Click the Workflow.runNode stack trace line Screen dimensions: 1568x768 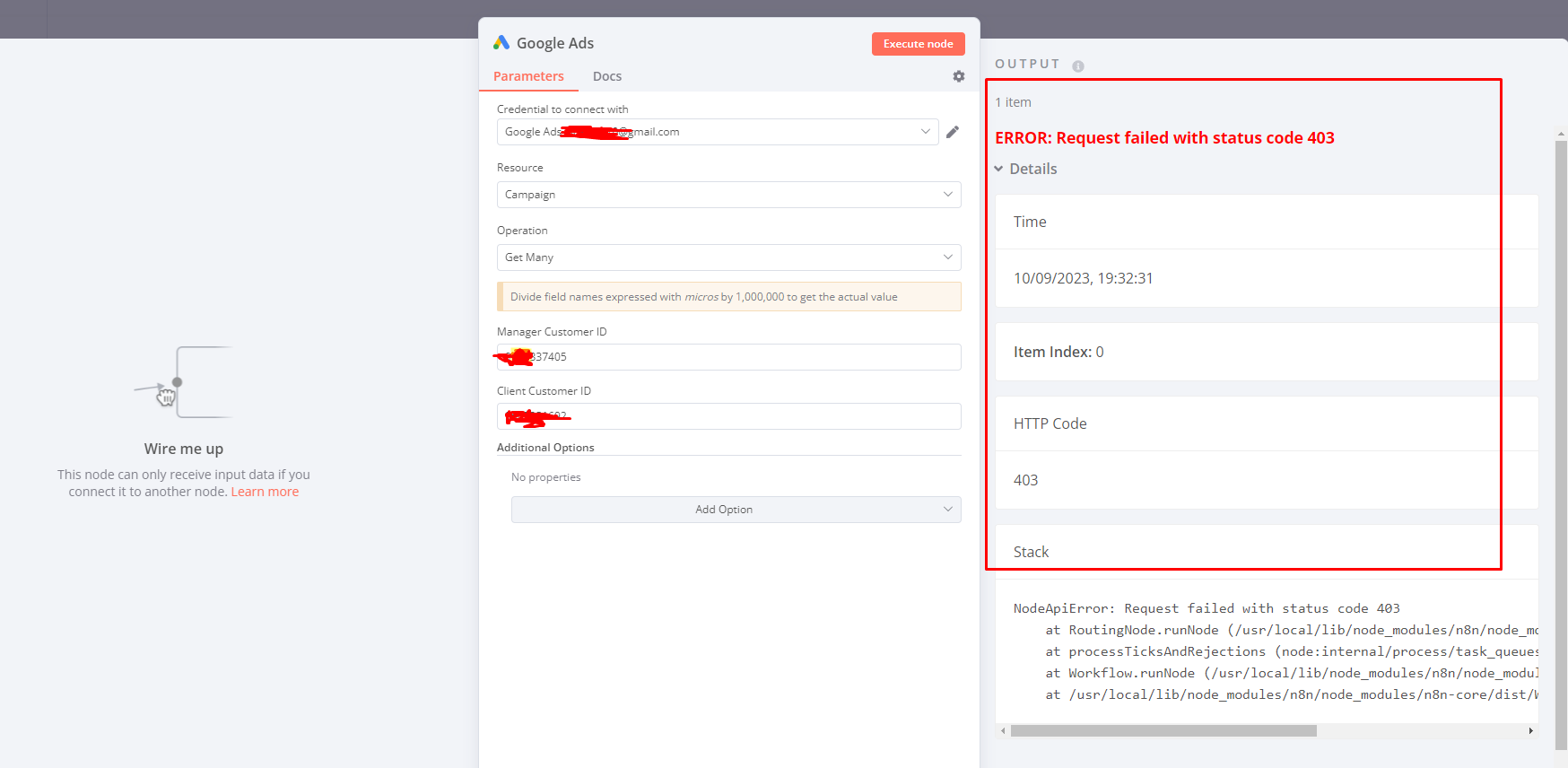[1292, 673]
